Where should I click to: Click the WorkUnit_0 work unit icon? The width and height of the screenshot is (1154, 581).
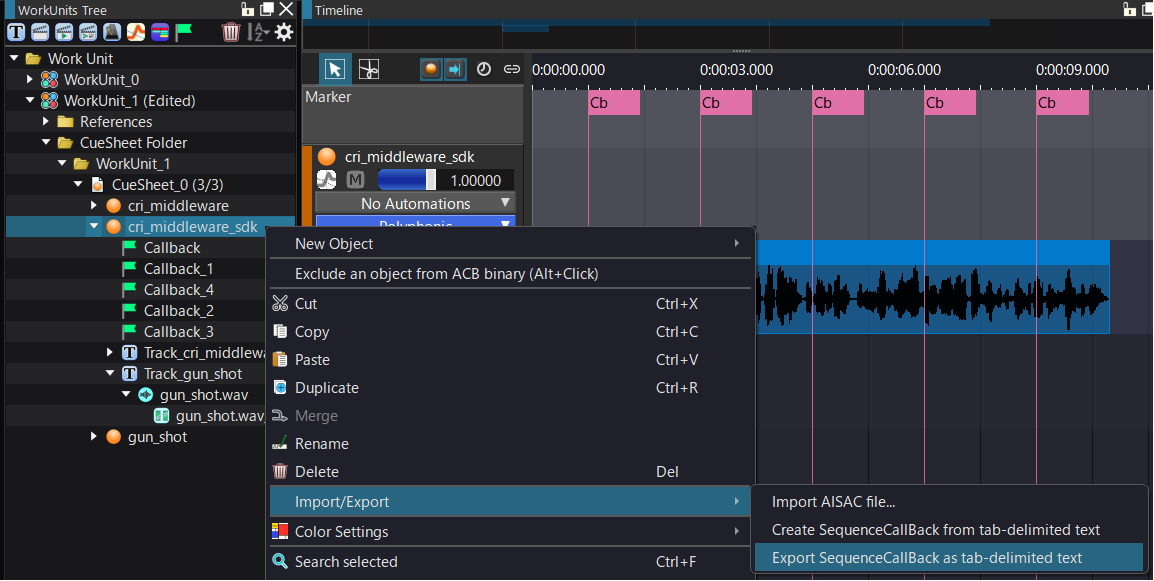(x=49, y=80)
